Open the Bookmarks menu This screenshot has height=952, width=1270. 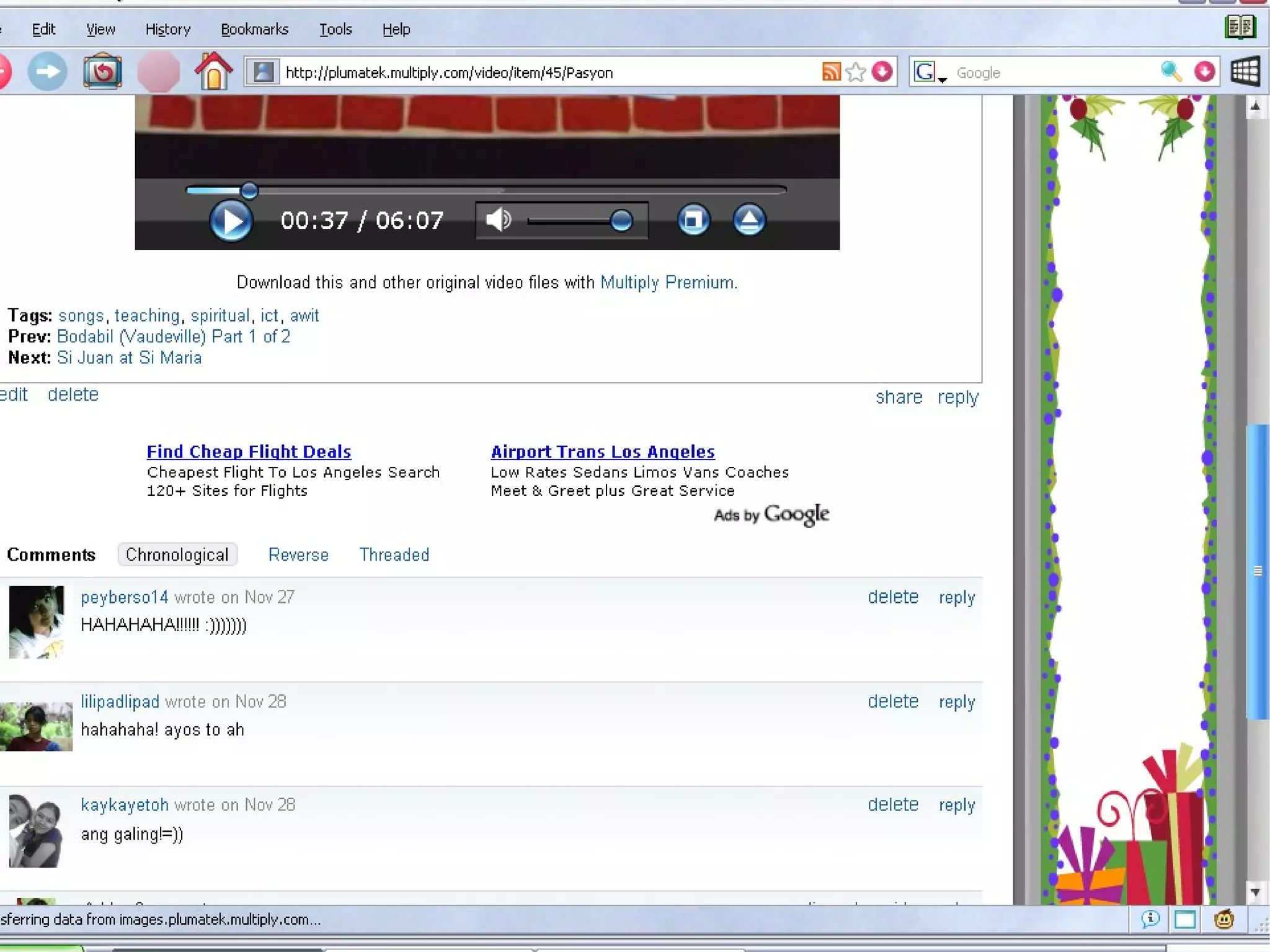[x=254, y=29]
